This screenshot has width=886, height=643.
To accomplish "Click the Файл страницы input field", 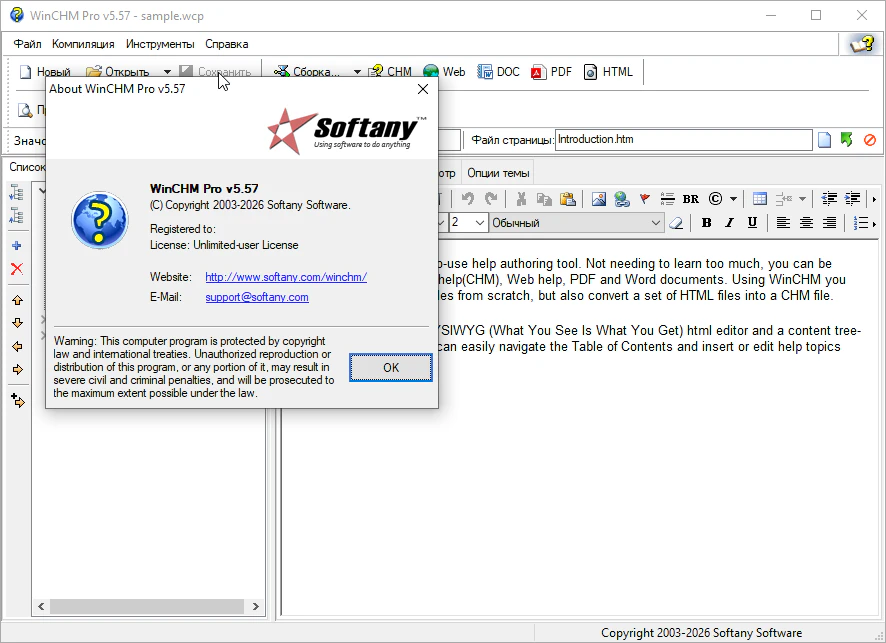I will point(682,140).
